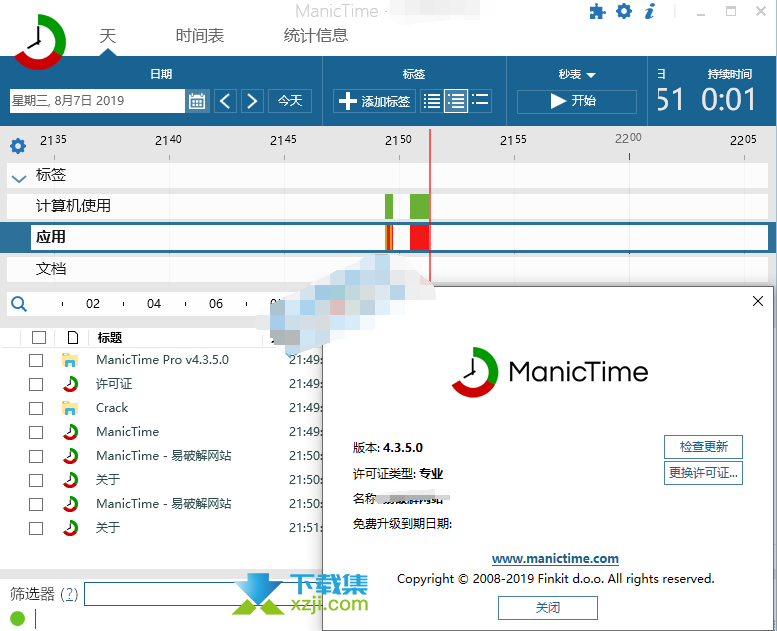Image resolution: width=777 pixels, height=631 pixels.
Task: Close the About dialog with X
Action: (758, 301)
